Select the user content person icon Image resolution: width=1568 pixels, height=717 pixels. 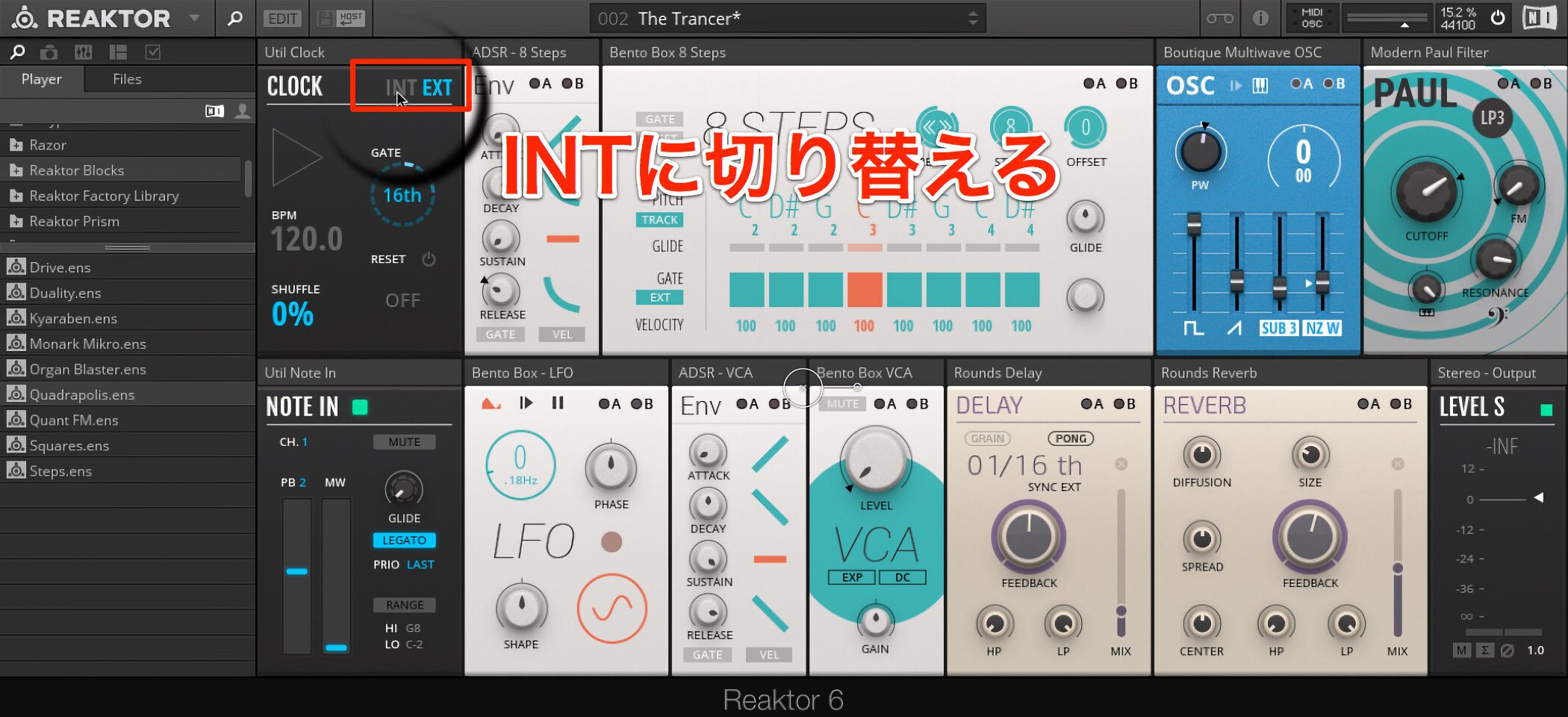[243, 111]
